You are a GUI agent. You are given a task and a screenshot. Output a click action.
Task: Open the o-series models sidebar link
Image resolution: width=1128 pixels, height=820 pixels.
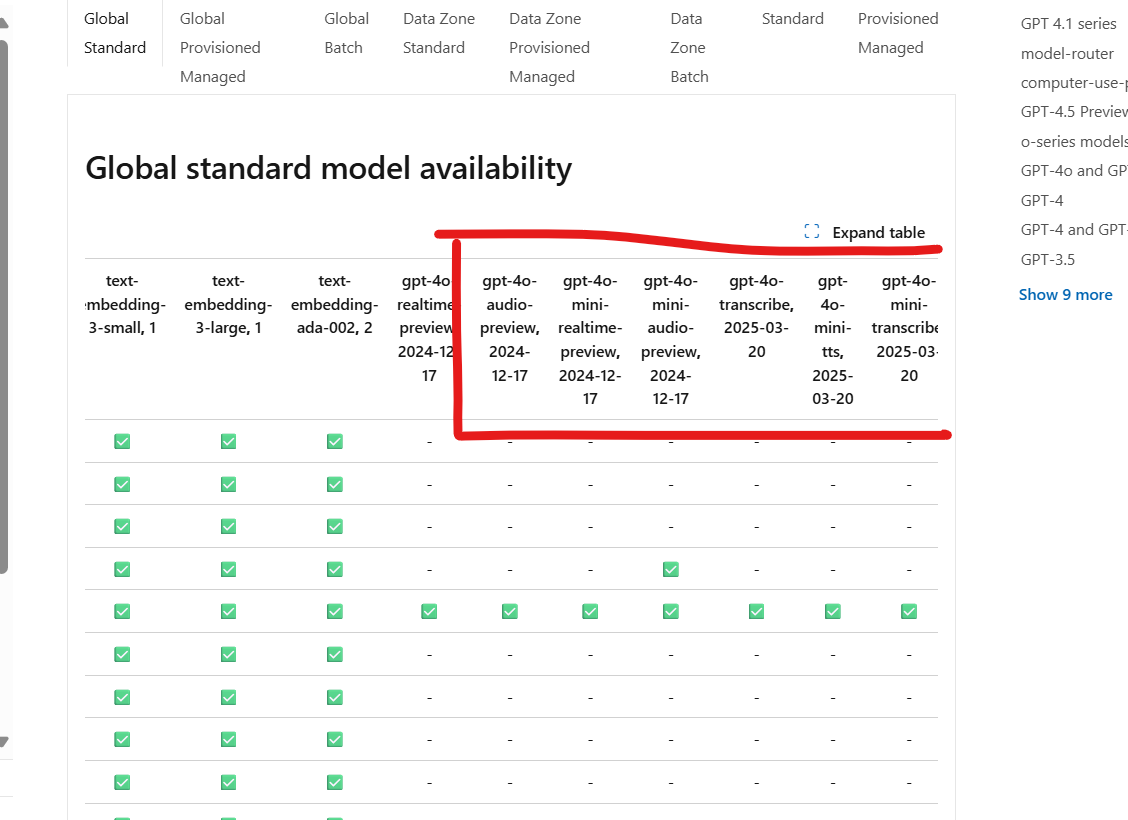pyautogui.click(x=1073, y=142)
